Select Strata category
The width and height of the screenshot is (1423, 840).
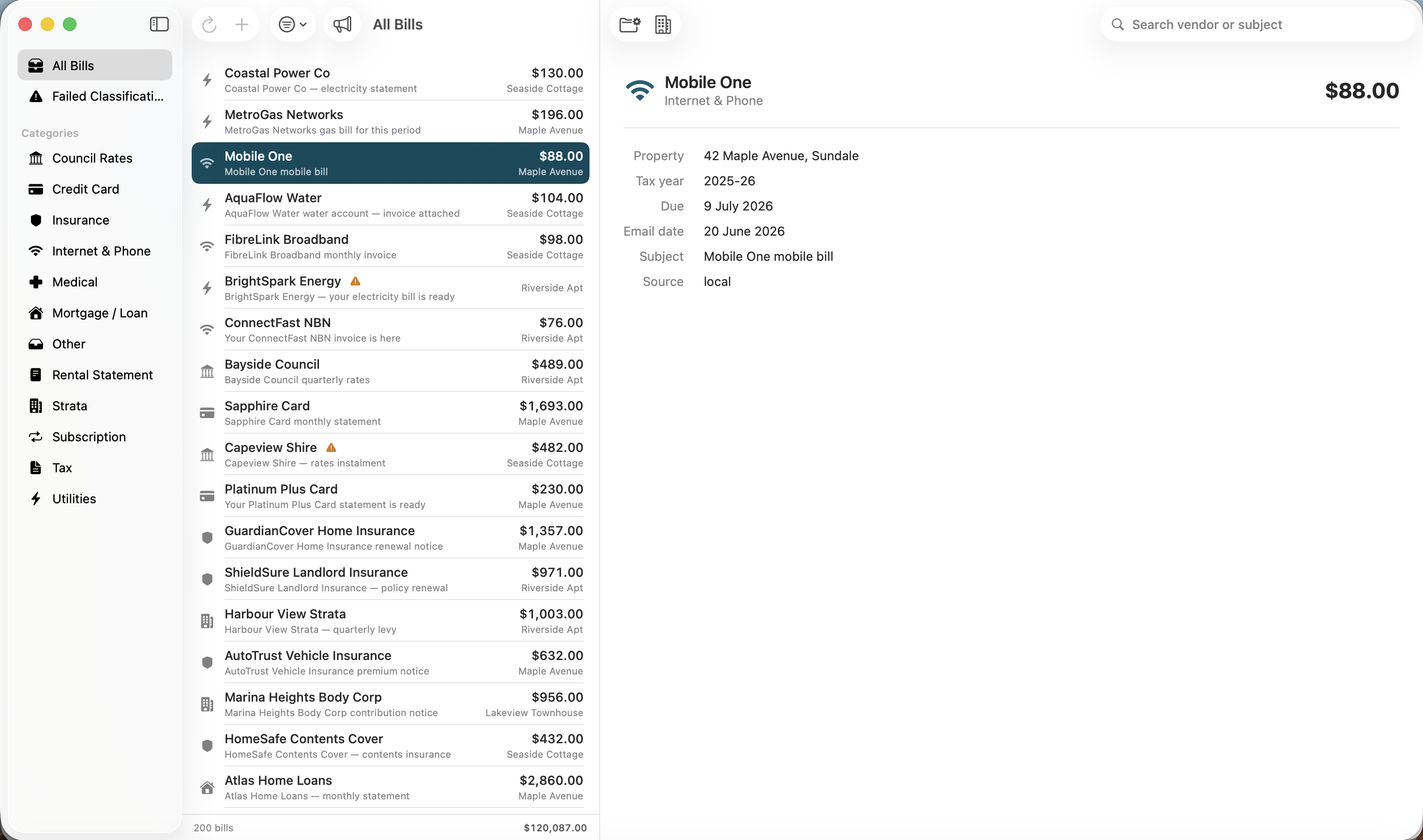coord(94,406)
